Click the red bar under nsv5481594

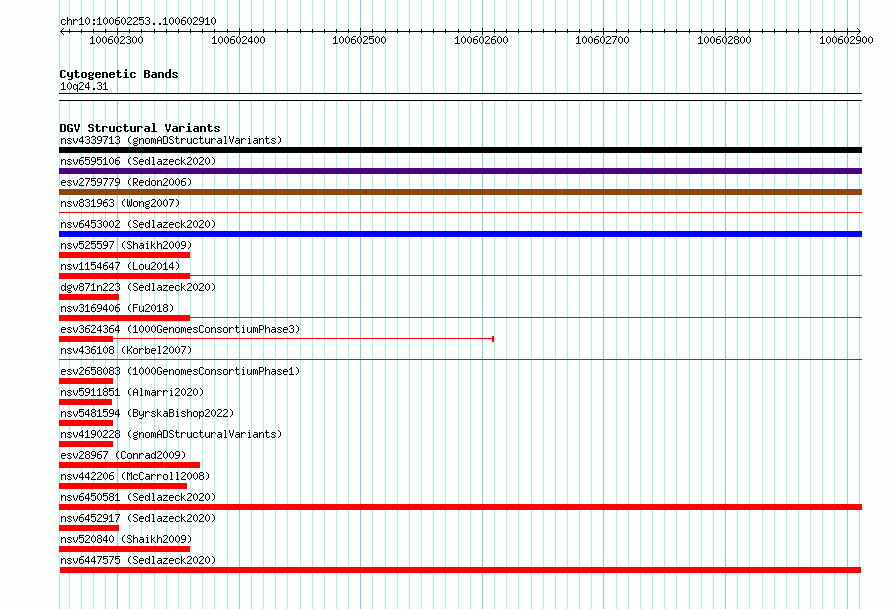click(x=86, y=423)
